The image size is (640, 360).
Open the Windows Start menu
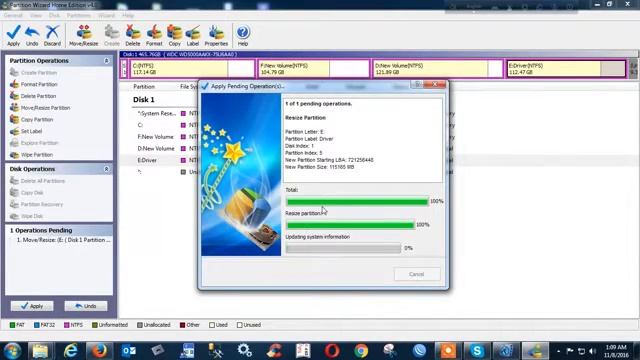click(12, 351)
